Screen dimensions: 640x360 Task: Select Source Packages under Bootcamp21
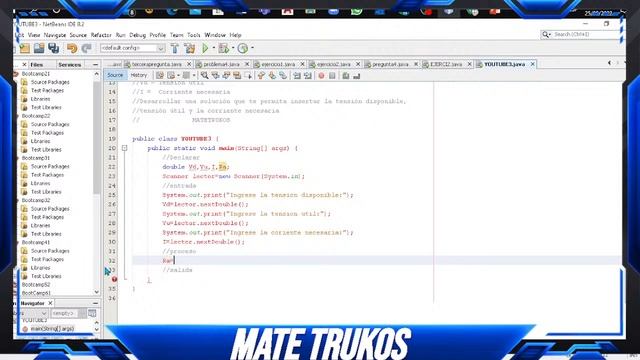[x=50, y=82]
